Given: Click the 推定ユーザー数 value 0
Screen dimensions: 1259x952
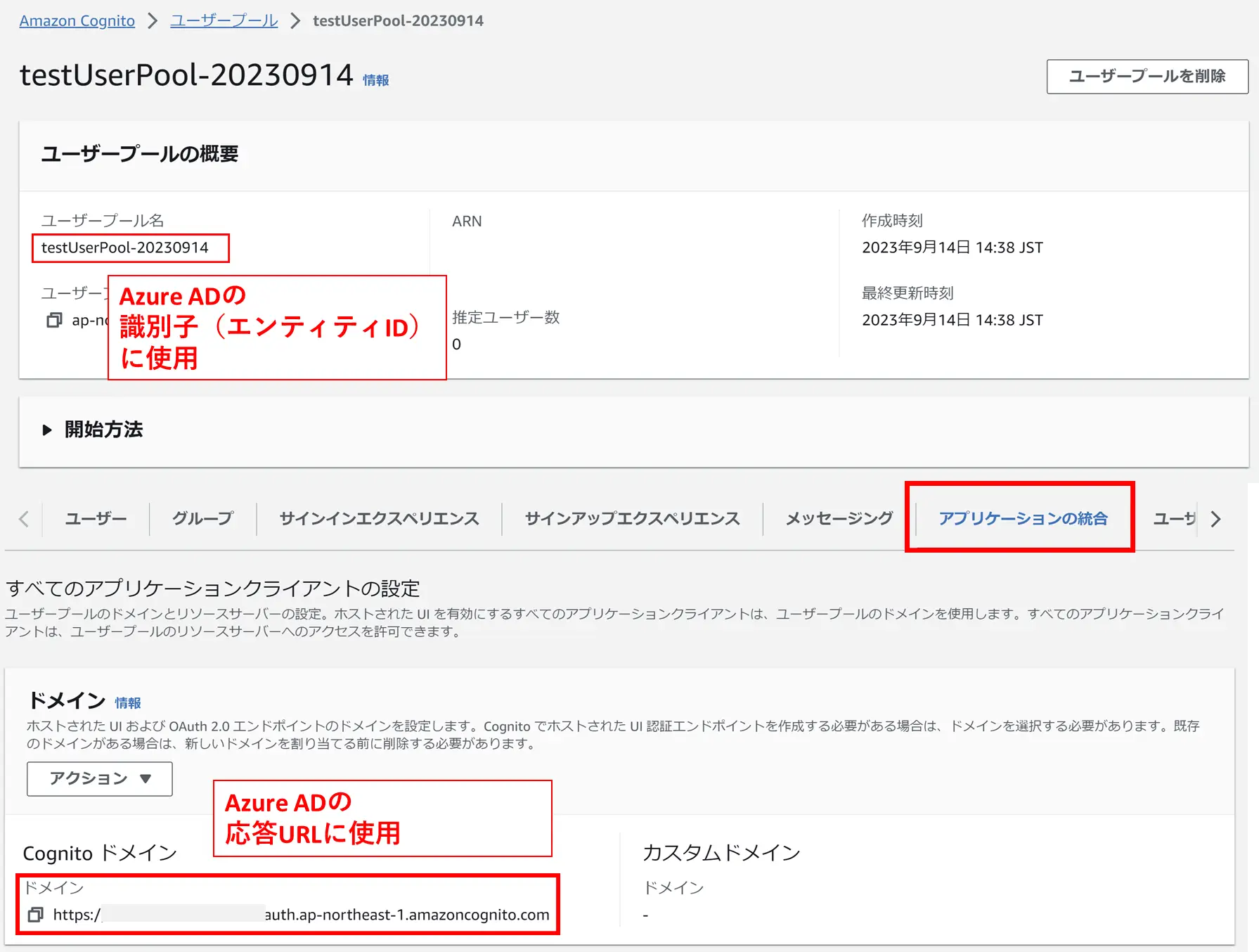Looking at the screenshot, I should click(x=457, y=345).
